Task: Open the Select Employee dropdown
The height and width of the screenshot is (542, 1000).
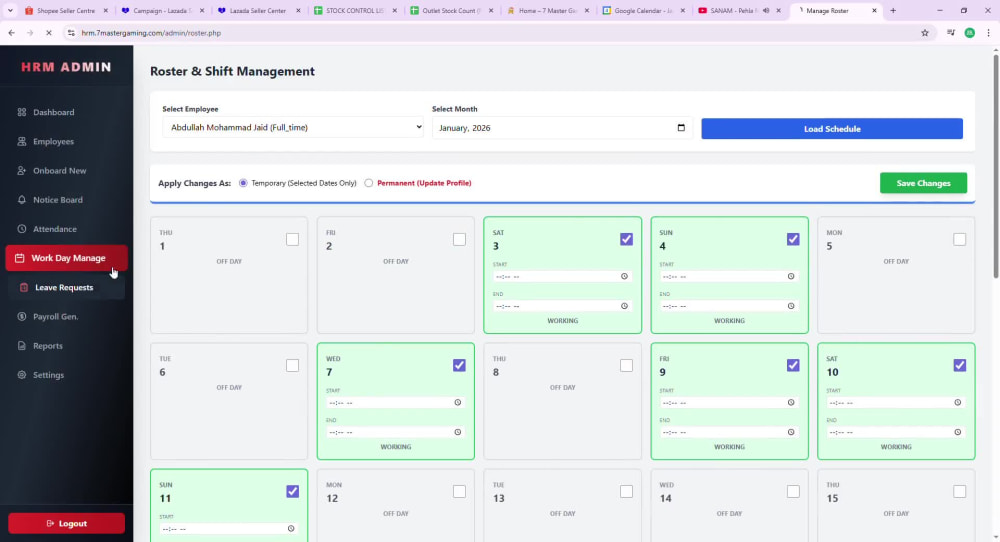Action: point(293,128)
